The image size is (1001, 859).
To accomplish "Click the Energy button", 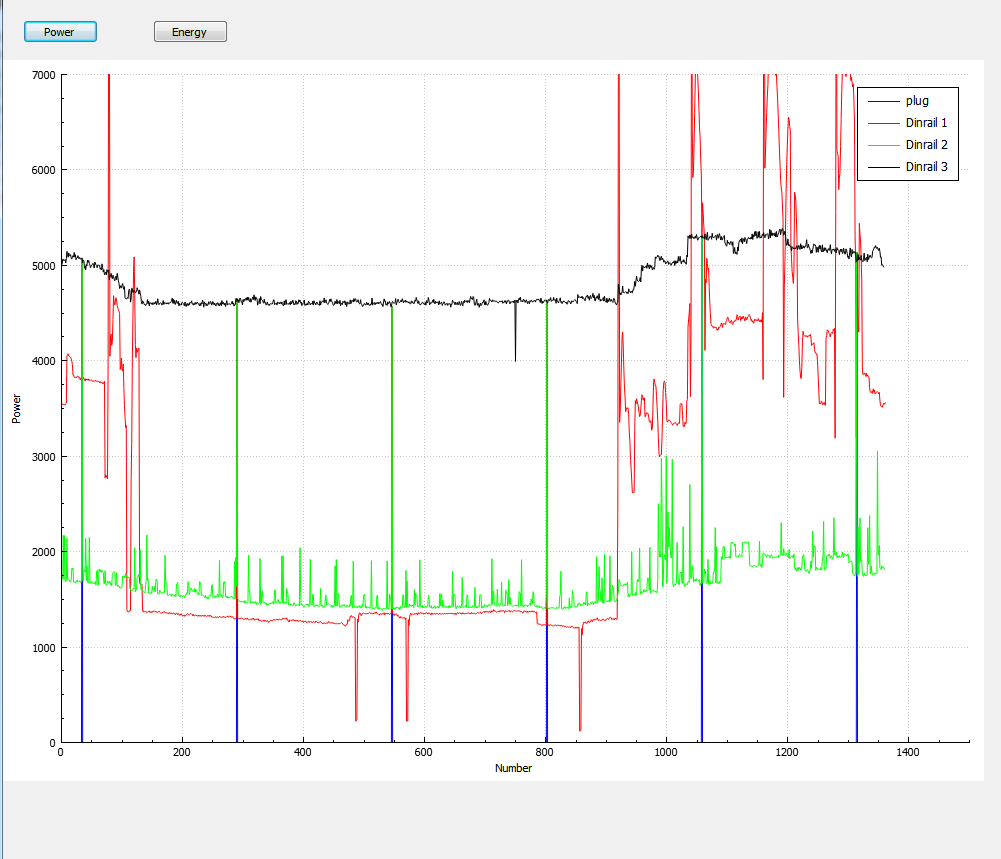I will pos(190,32).
